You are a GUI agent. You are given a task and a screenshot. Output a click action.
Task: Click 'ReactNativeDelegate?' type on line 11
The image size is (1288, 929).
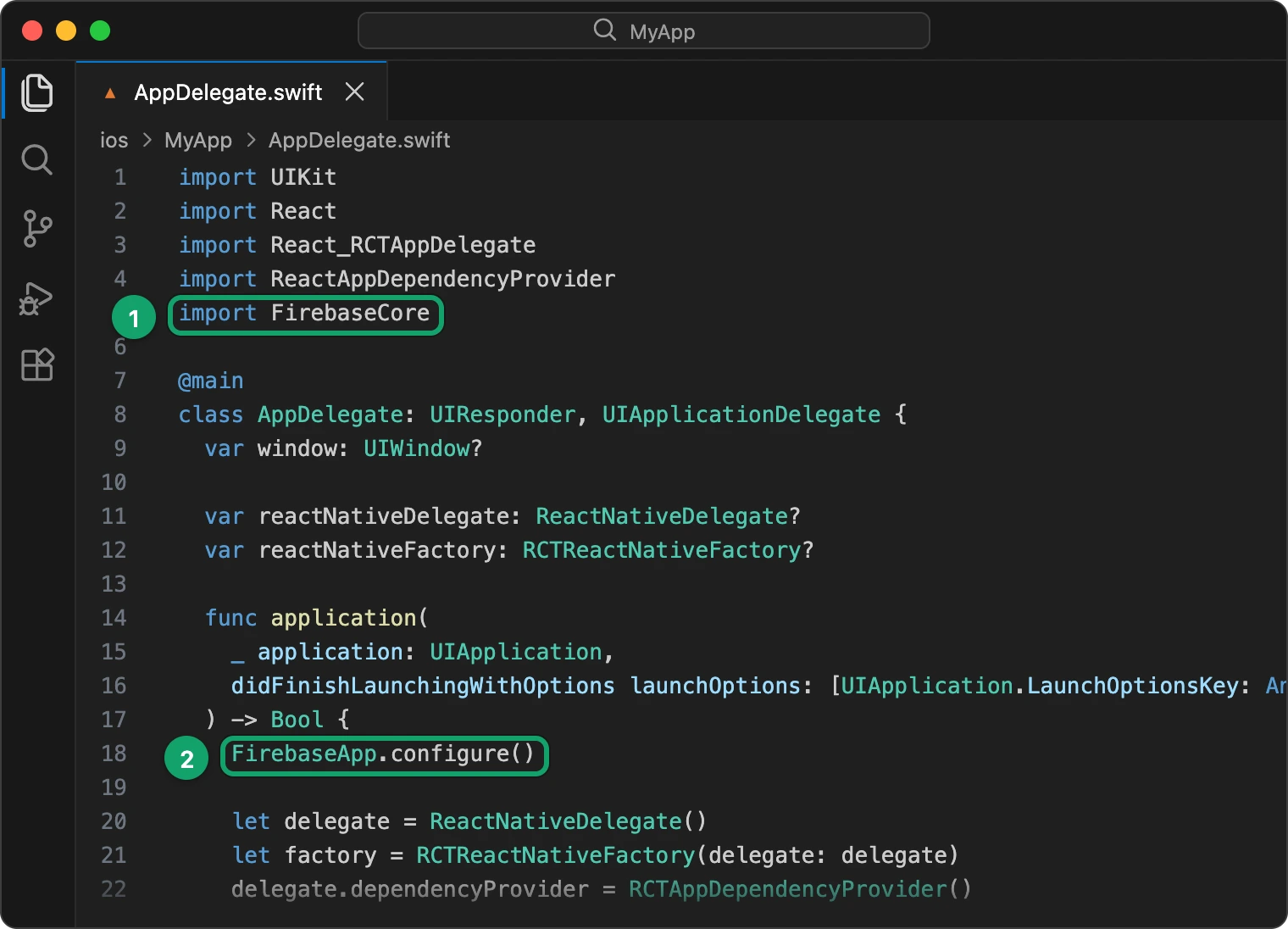[669, 516]
